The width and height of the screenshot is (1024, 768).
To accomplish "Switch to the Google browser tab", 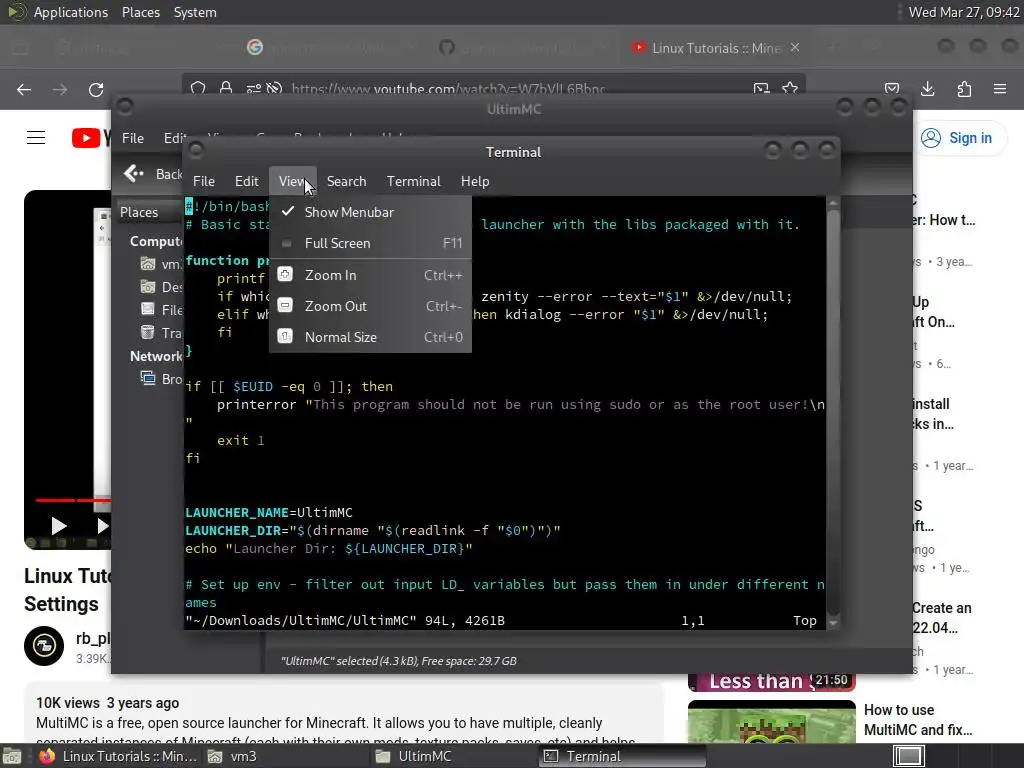I will tap(330, 47).
